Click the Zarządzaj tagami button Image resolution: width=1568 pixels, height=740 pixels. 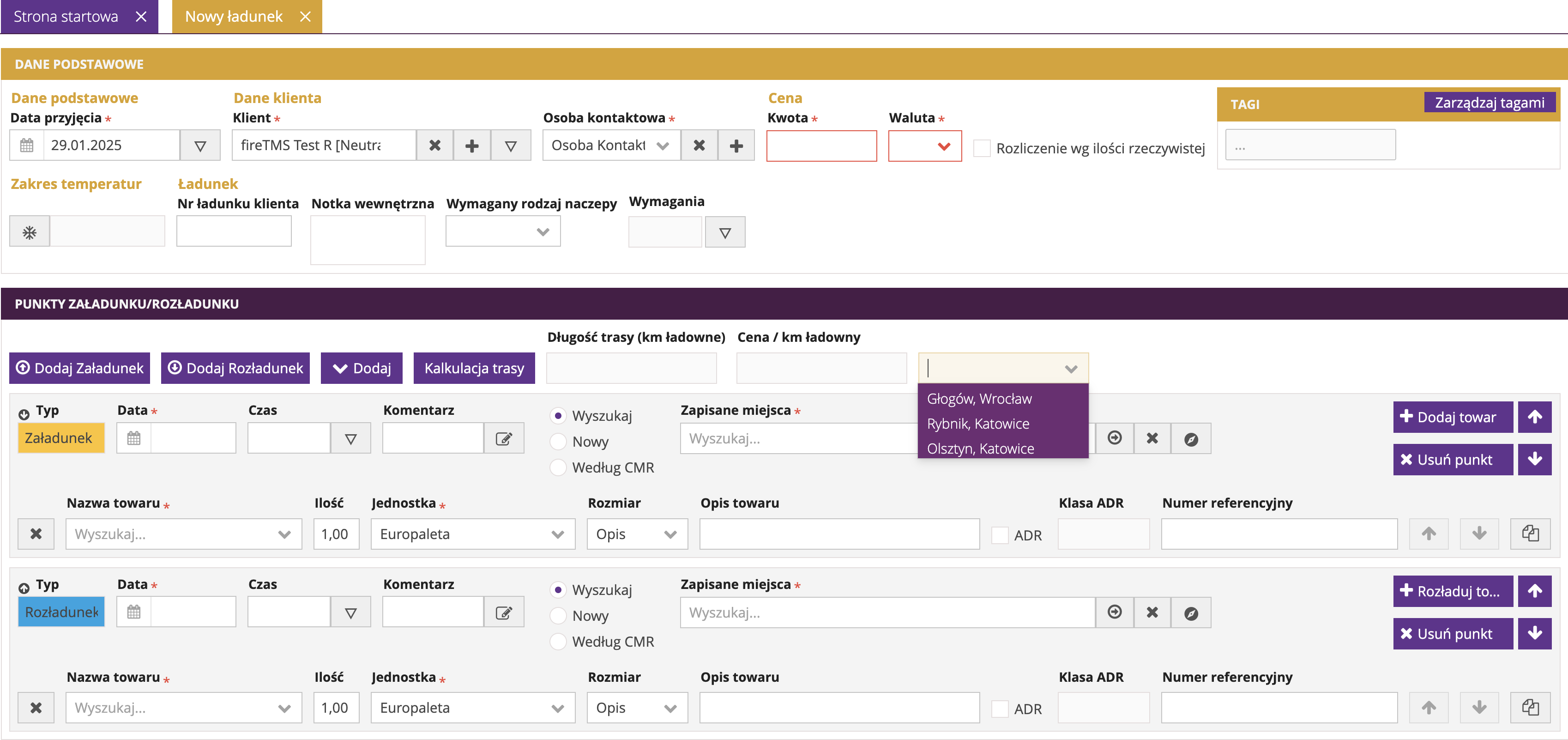click(1489, 103)
